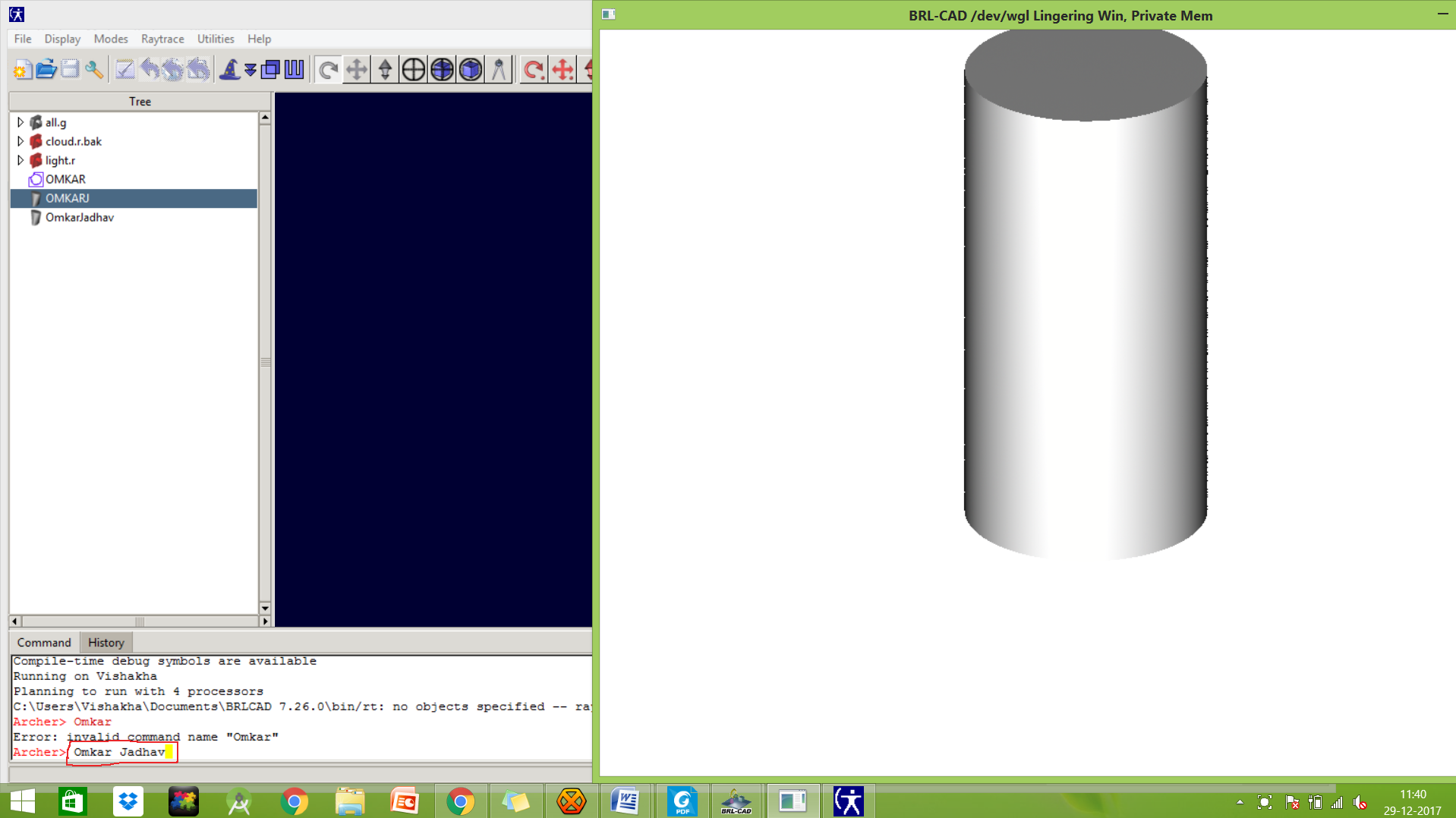
Task: Select the all.g item in tree
Action: 55,122
